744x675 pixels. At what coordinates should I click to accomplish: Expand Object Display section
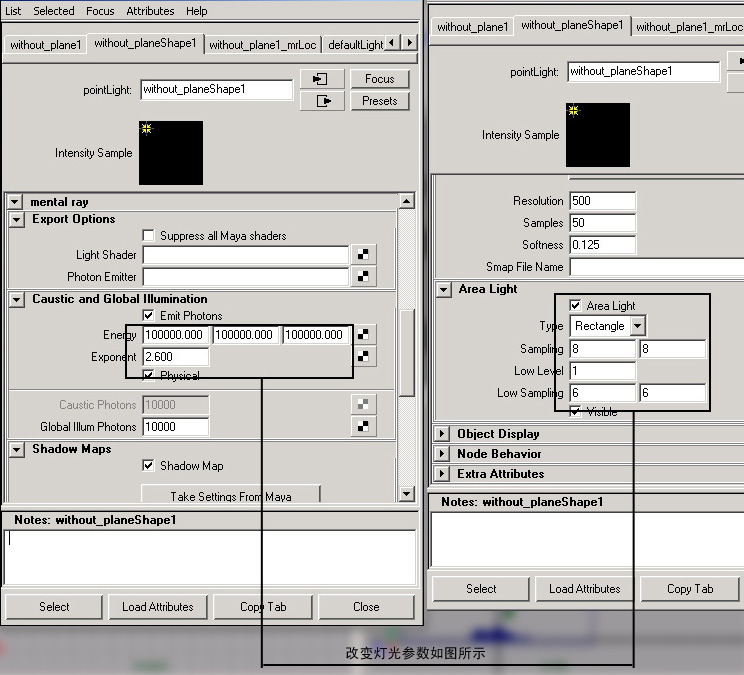click(x=442, y=434)
